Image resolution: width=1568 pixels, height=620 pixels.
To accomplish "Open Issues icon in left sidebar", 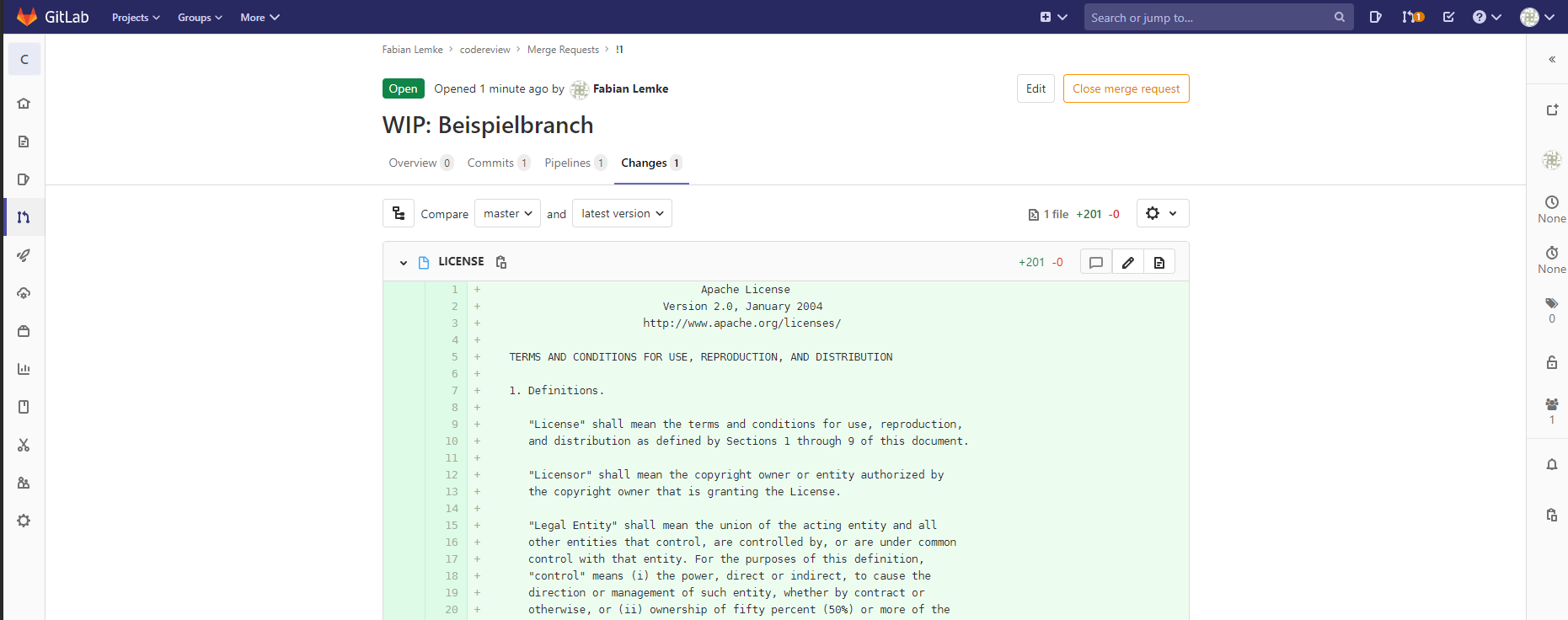I will point(24,179).
